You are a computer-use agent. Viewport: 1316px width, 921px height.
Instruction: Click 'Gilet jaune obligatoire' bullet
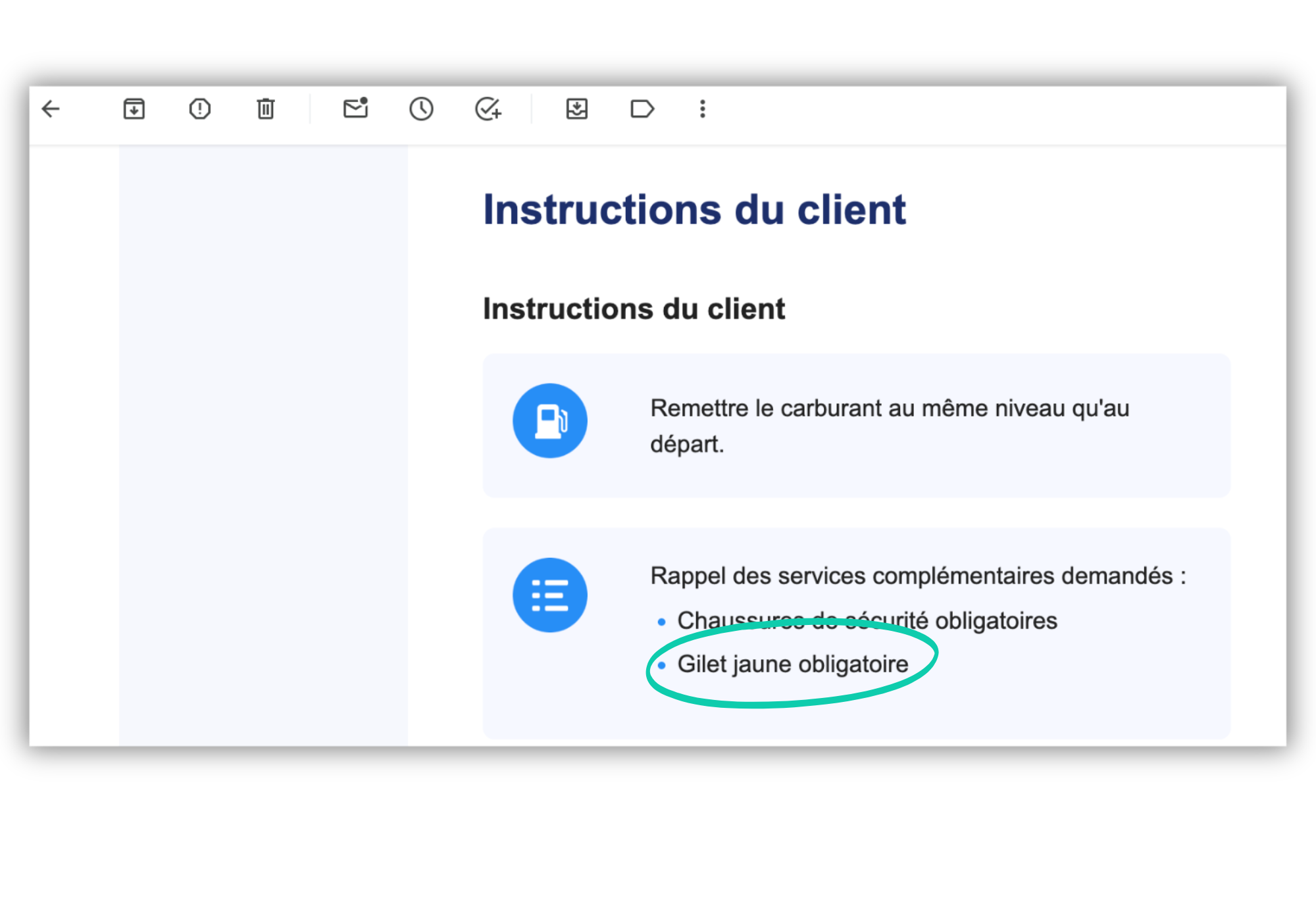[x=793, y=664]
